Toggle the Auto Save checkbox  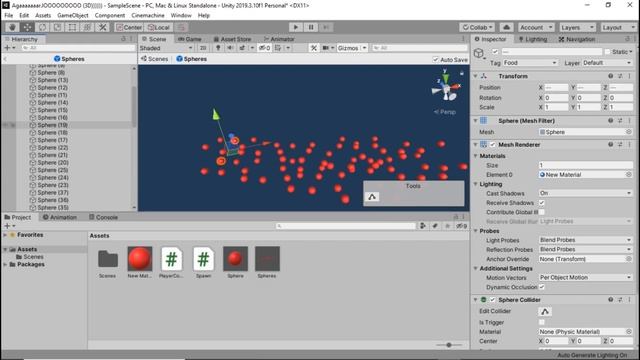[436, 60]
